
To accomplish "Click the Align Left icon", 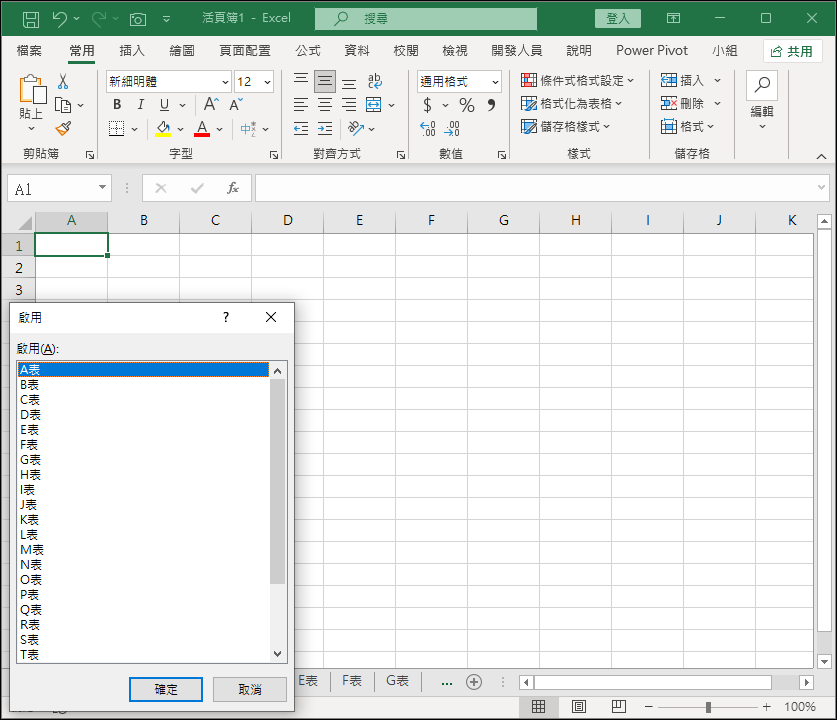I will tap(301, 104).
